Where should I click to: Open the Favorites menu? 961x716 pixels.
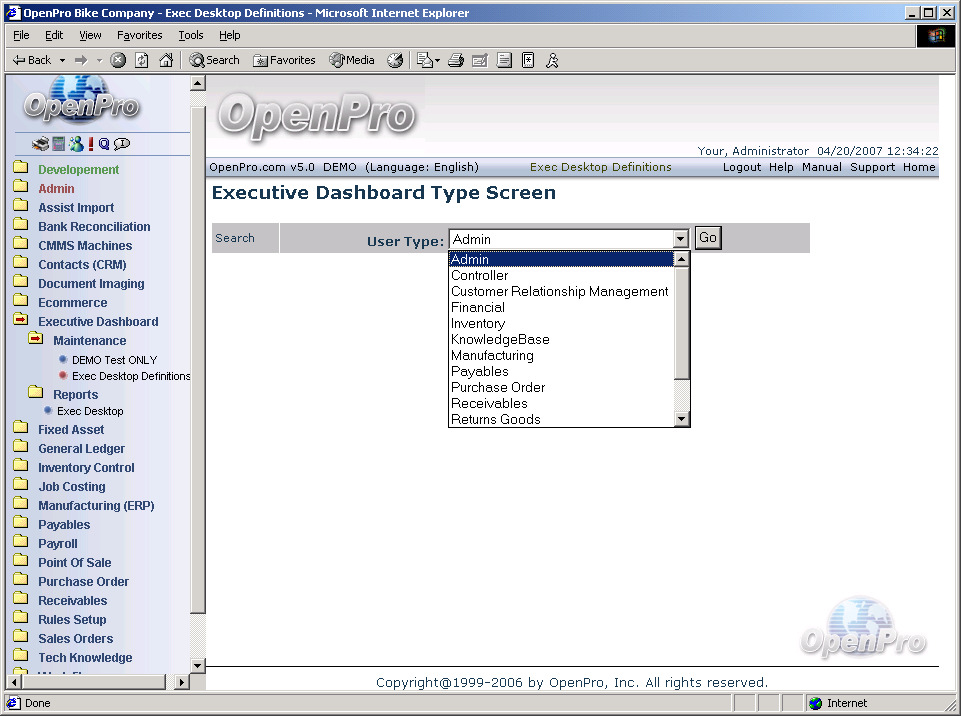[x=139, y=35]
